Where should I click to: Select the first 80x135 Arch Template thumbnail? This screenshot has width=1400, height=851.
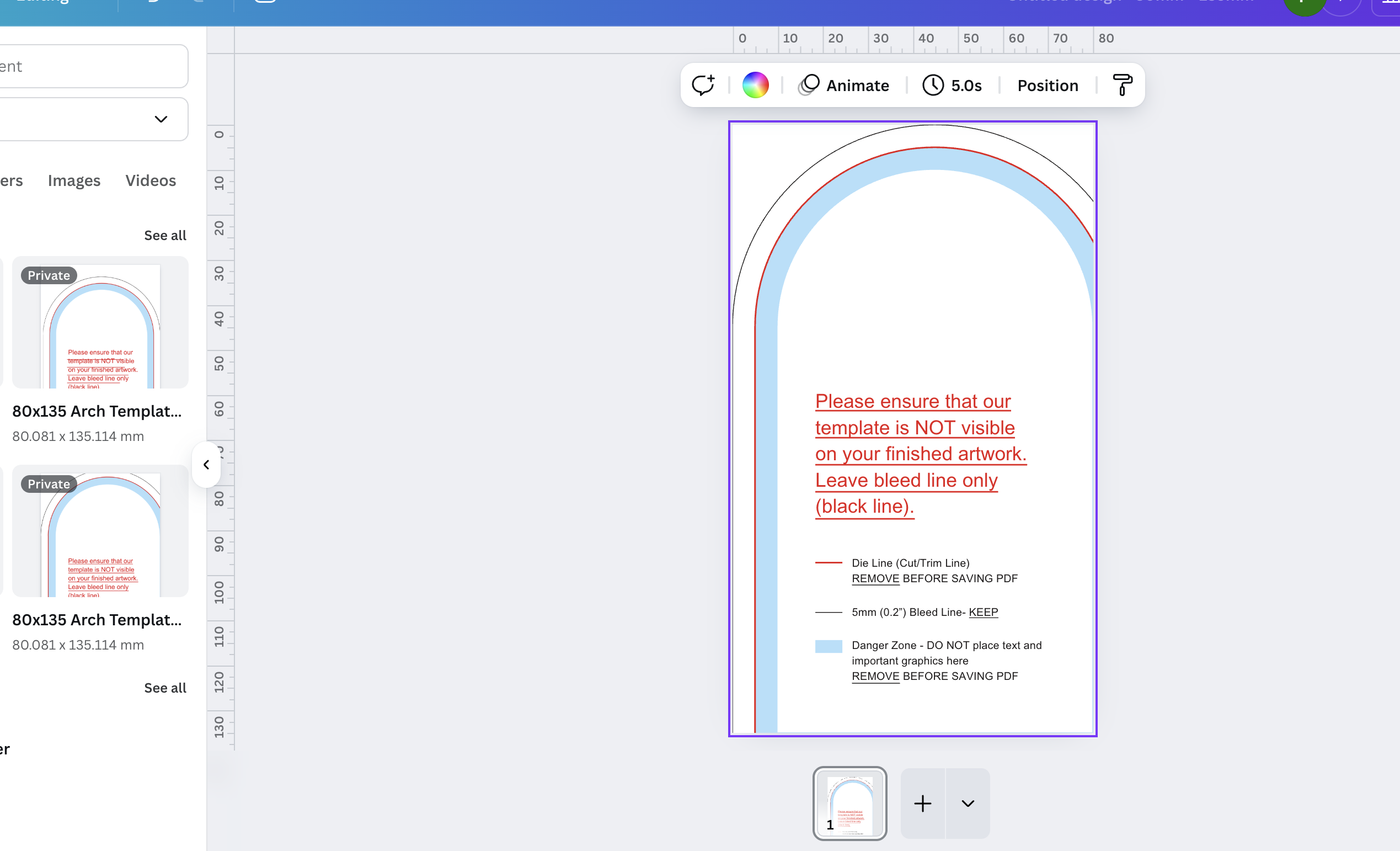click(x=100, y=323)
